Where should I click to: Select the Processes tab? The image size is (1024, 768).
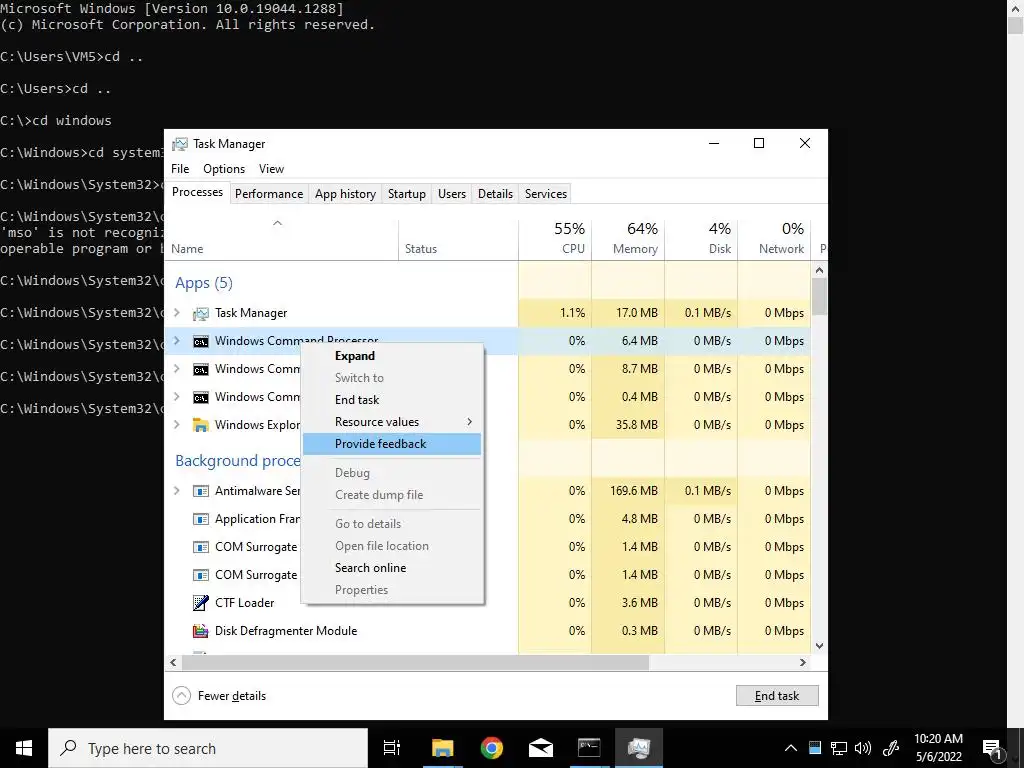[x=197, y=192]
